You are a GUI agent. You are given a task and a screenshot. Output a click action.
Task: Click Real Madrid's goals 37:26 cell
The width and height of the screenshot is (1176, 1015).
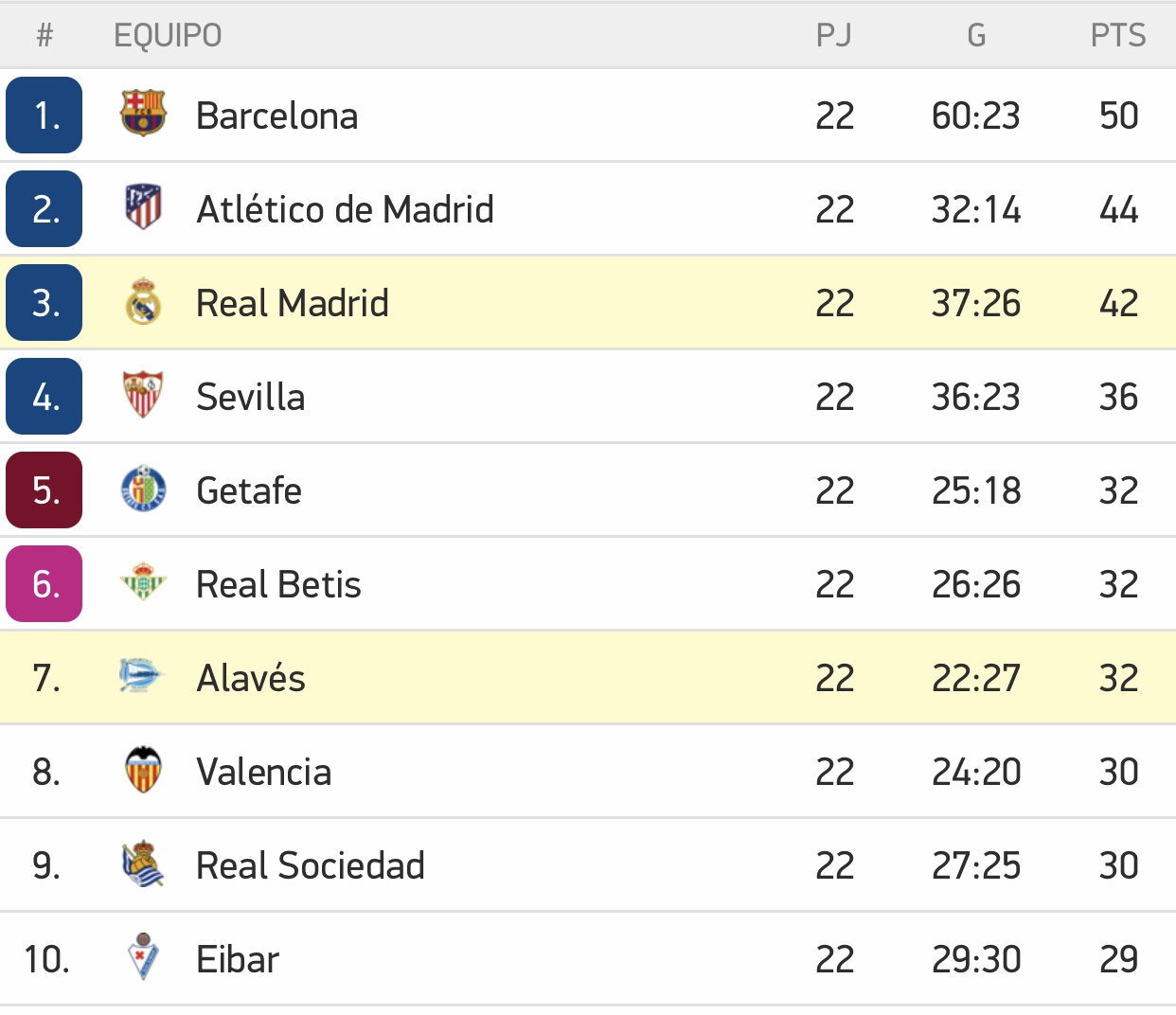click(x=976, y=303)
